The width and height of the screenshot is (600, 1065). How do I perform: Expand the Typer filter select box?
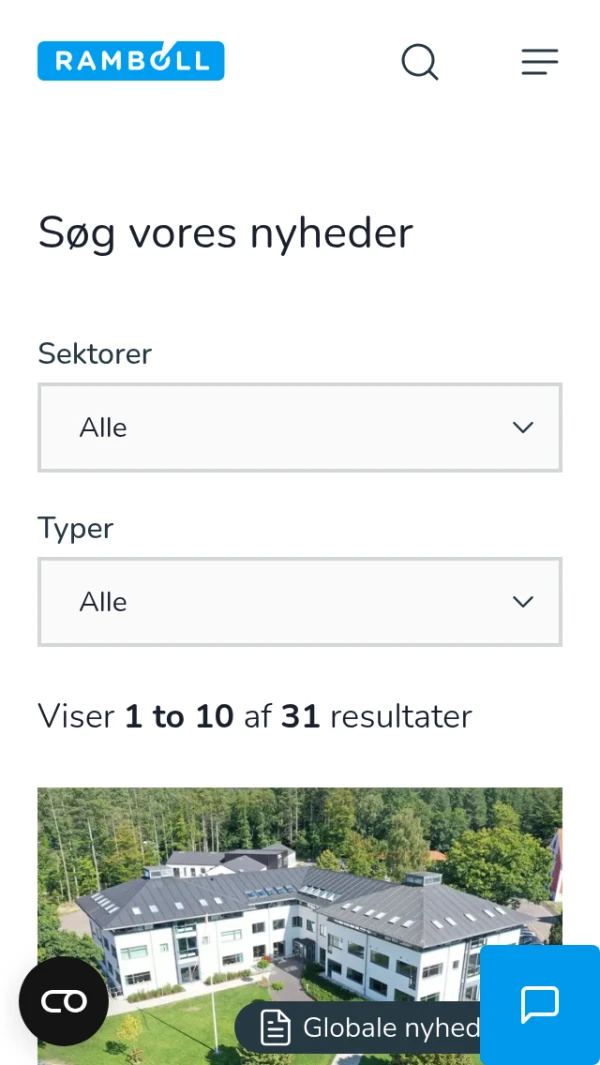click(x=300, y=602)
